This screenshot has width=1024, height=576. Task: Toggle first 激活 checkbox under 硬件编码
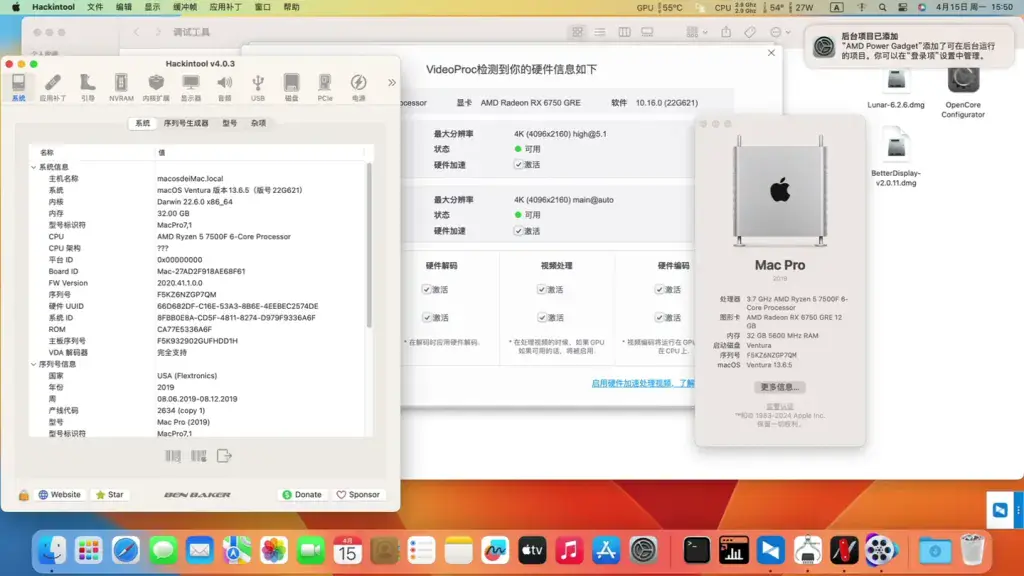tap(659, 289)
